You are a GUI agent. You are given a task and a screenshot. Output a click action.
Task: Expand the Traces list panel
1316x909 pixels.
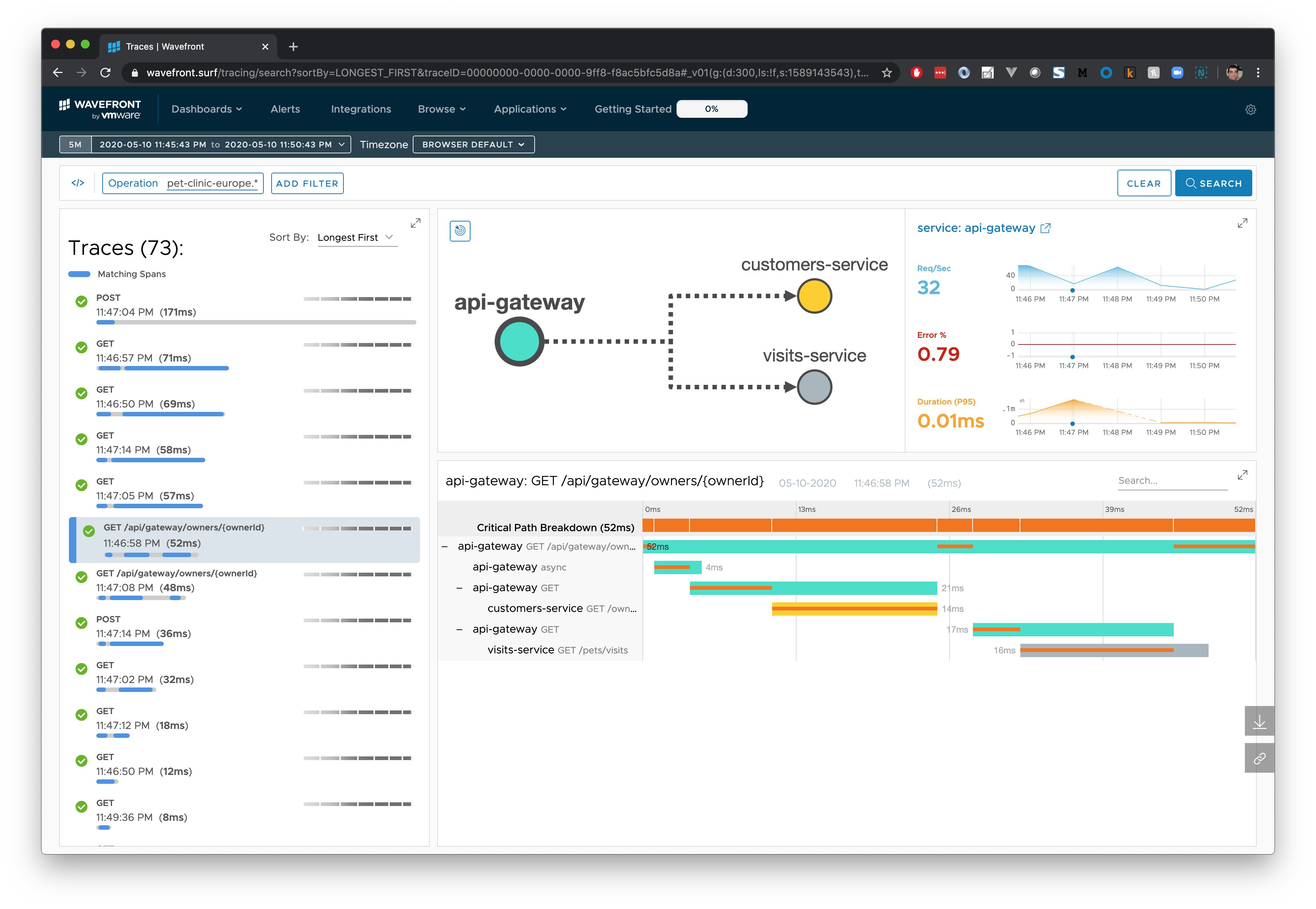(416, 223)
